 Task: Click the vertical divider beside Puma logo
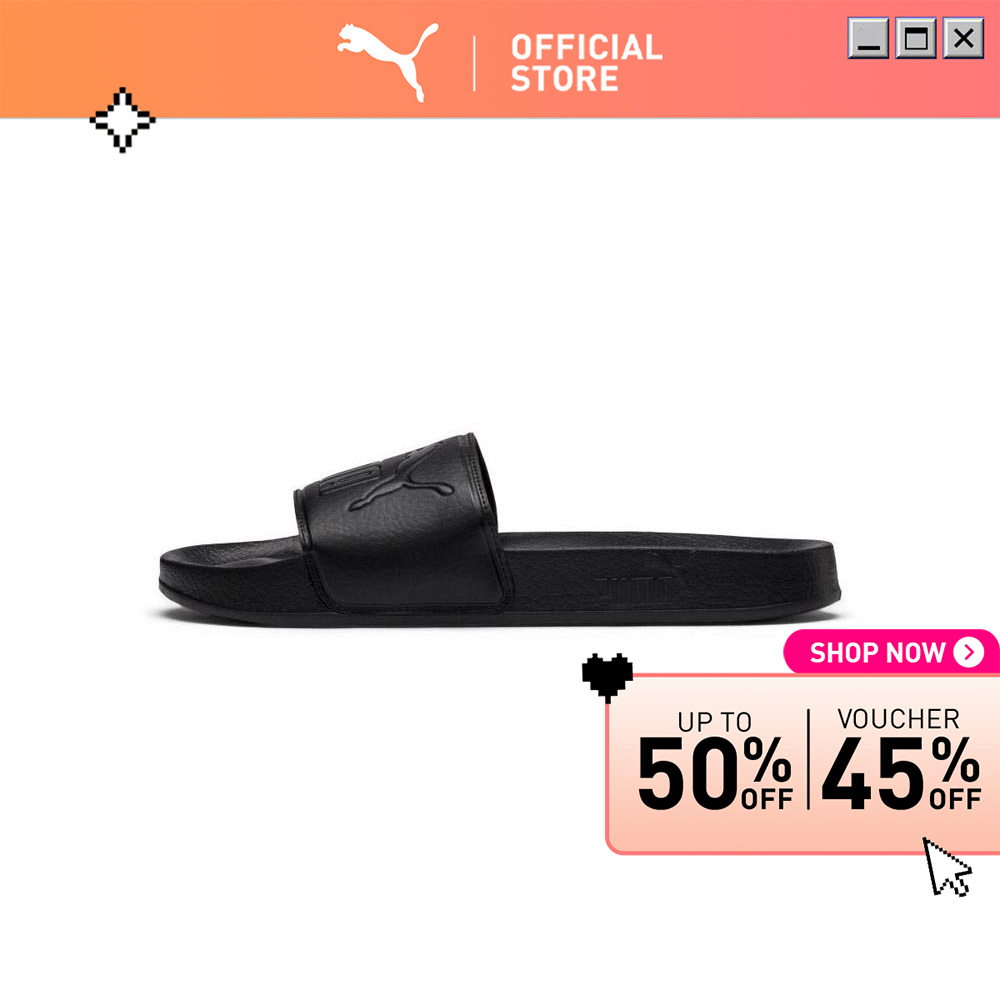point(474,63)
